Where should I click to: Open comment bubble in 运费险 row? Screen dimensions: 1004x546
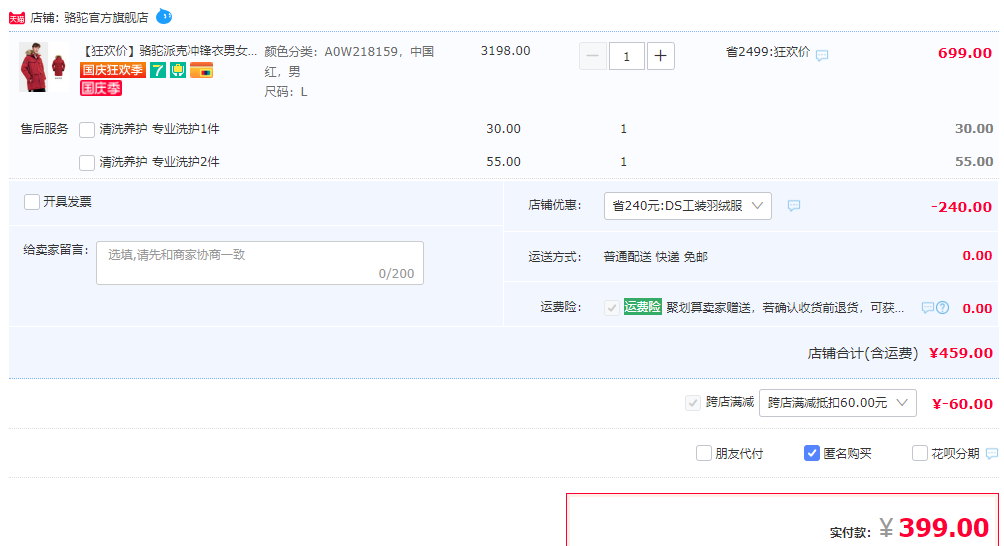click(927, 308)
